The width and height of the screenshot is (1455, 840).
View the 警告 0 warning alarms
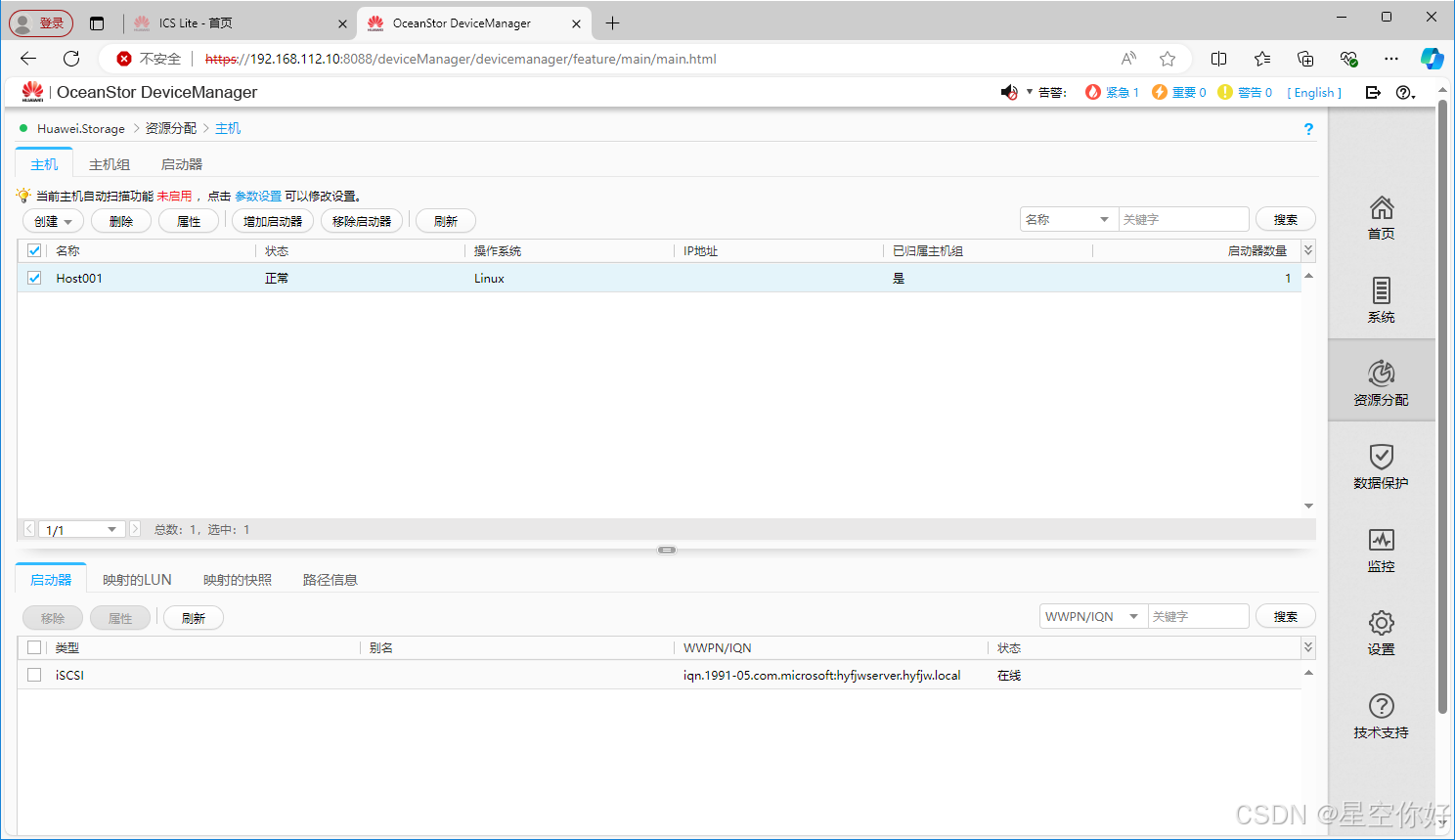point(1245,92)
